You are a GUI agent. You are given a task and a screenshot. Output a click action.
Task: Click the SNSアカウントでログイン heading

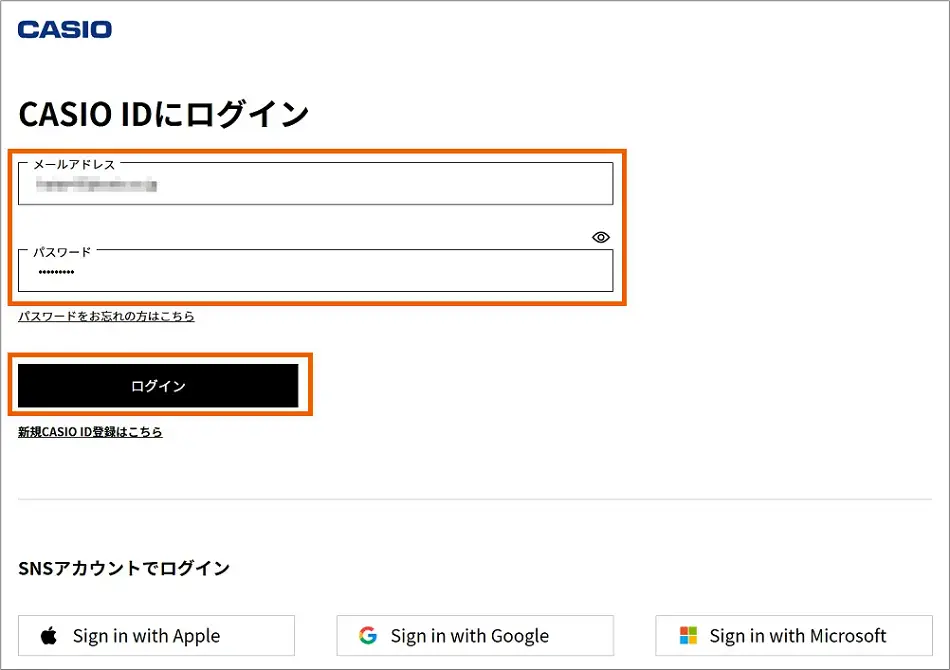click(x=123, y=567)
